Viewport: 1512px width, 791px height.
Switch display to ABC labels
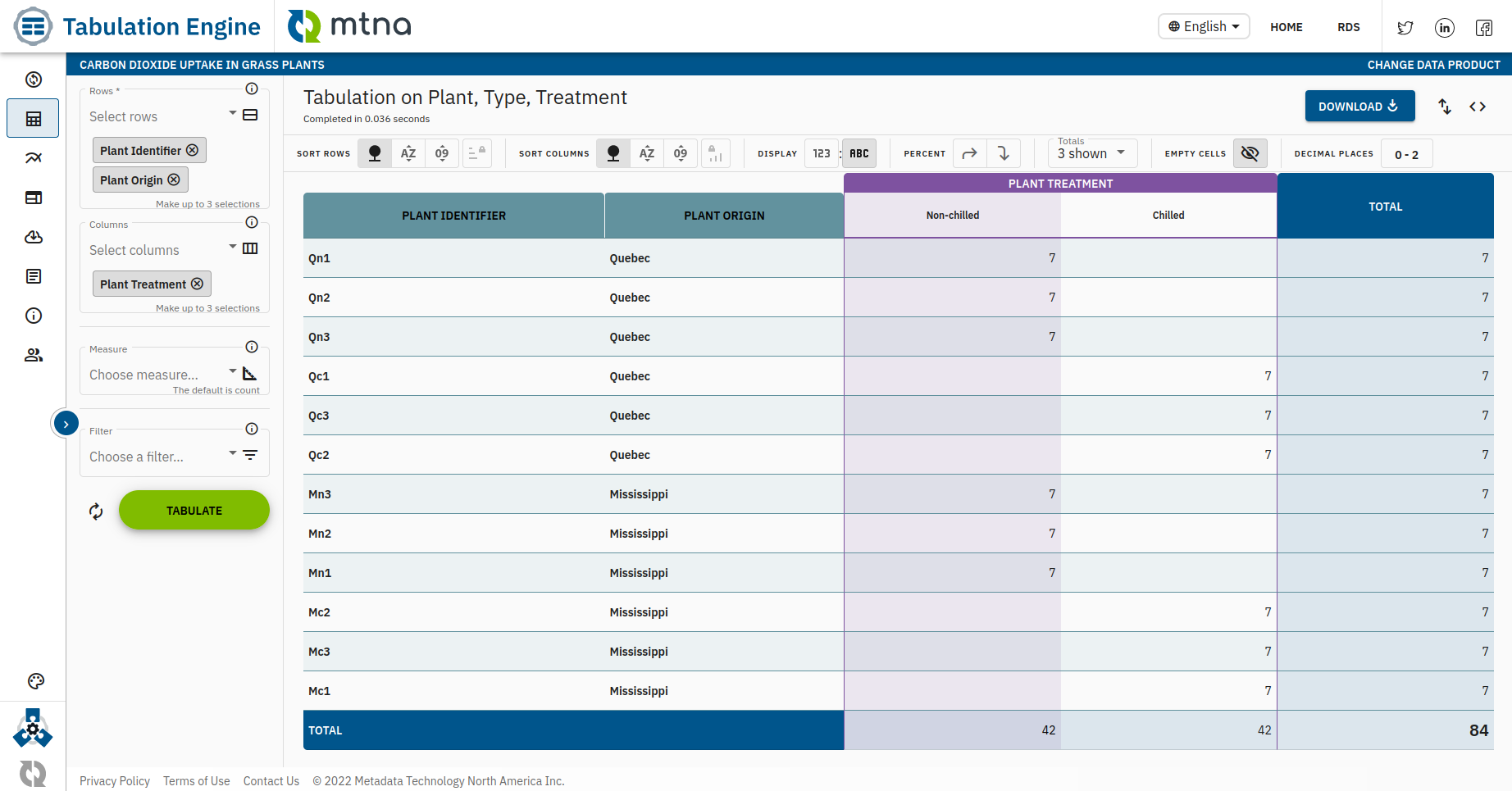click(859, 153)
